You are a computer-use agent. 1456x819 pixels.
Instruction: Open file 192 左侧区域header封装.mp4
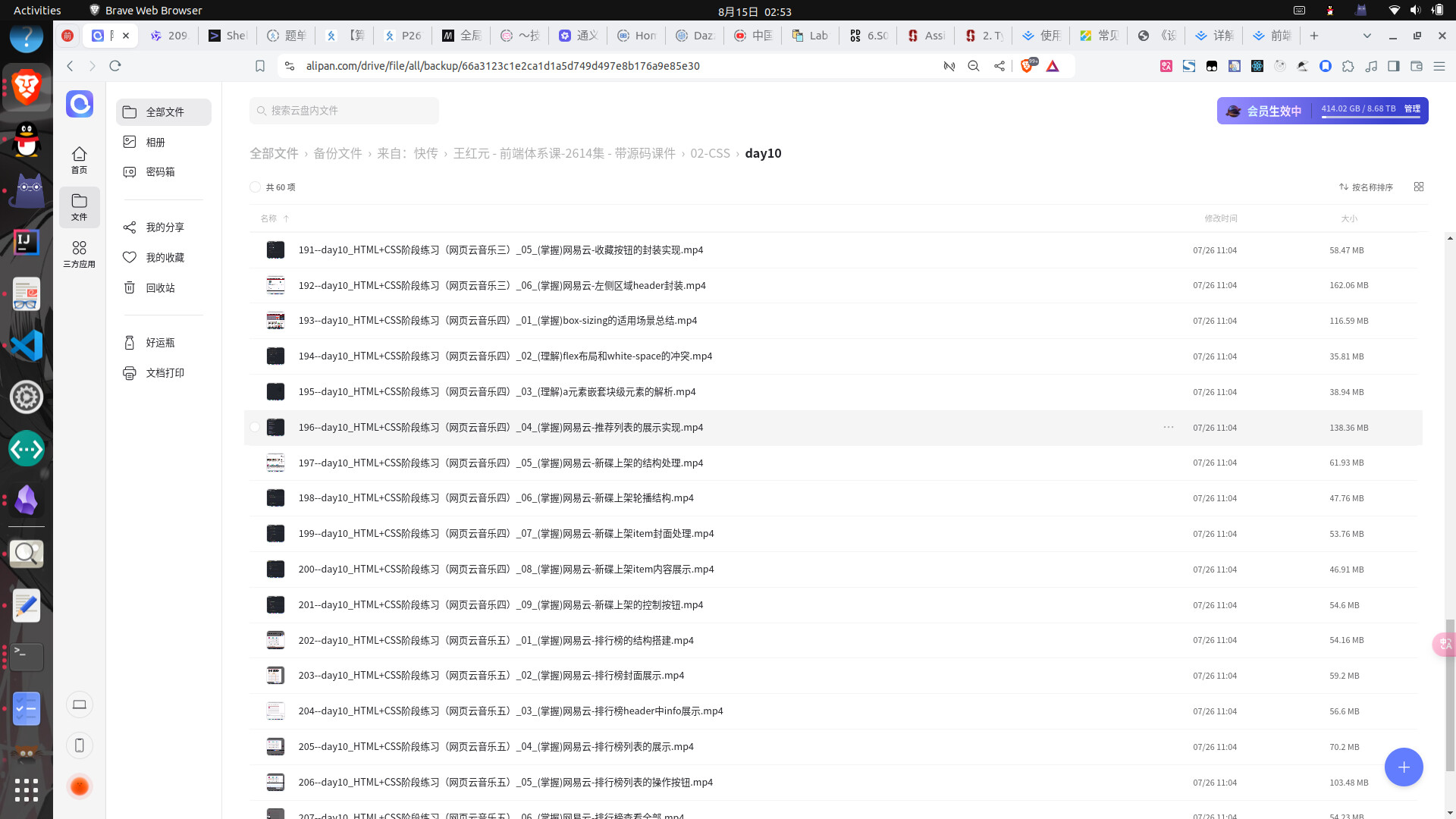[502, 286]
